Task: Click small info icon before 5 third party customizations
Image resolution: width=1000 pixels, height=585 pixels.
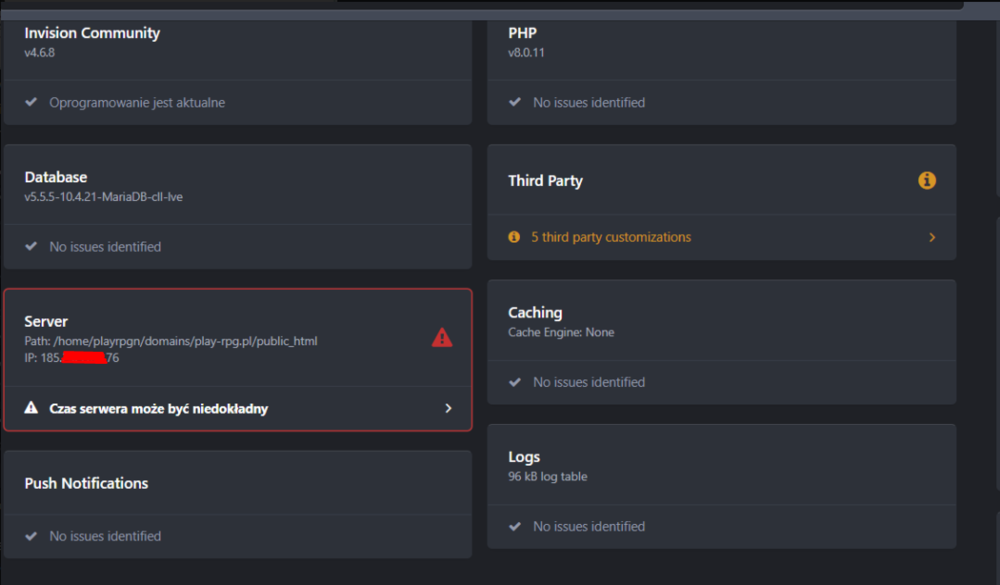Action: pyautogui.click(x=514, y=237)
